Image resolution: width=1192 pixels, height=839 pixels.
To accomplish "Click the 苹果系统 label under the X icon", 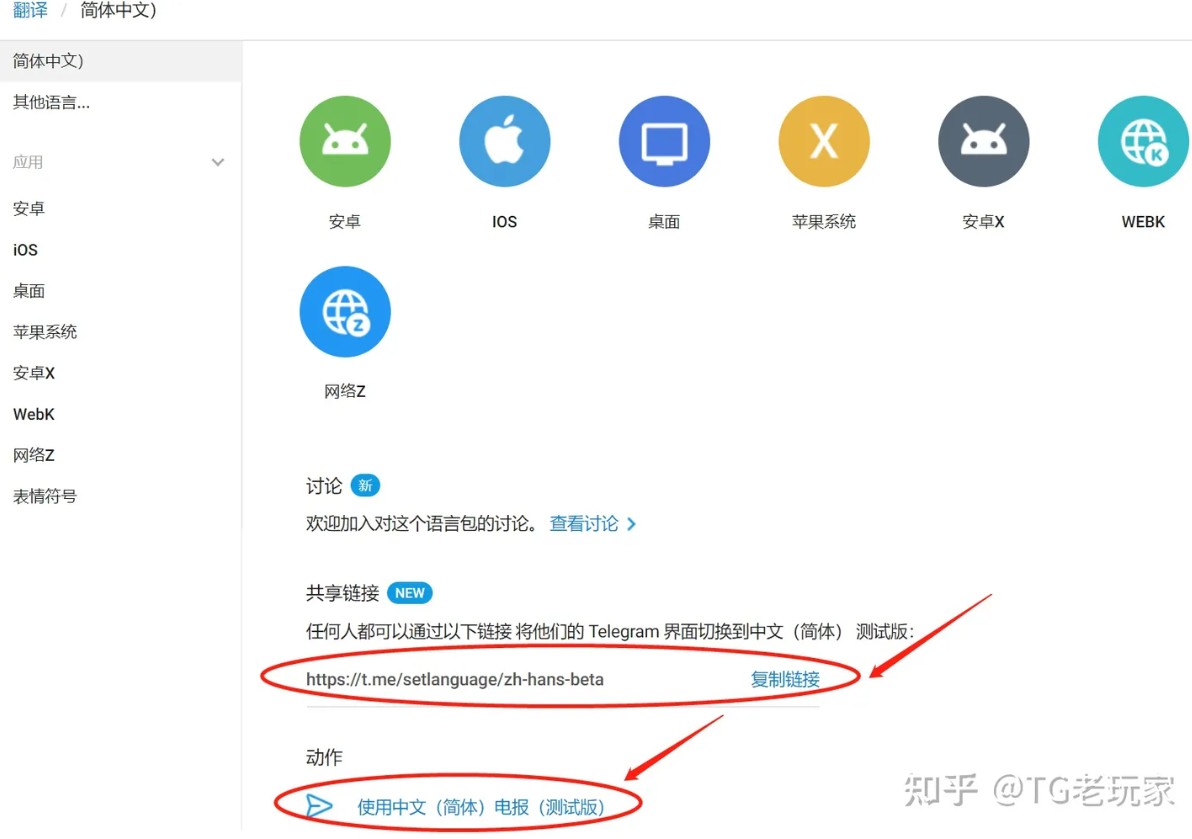I will pos(823,221).
